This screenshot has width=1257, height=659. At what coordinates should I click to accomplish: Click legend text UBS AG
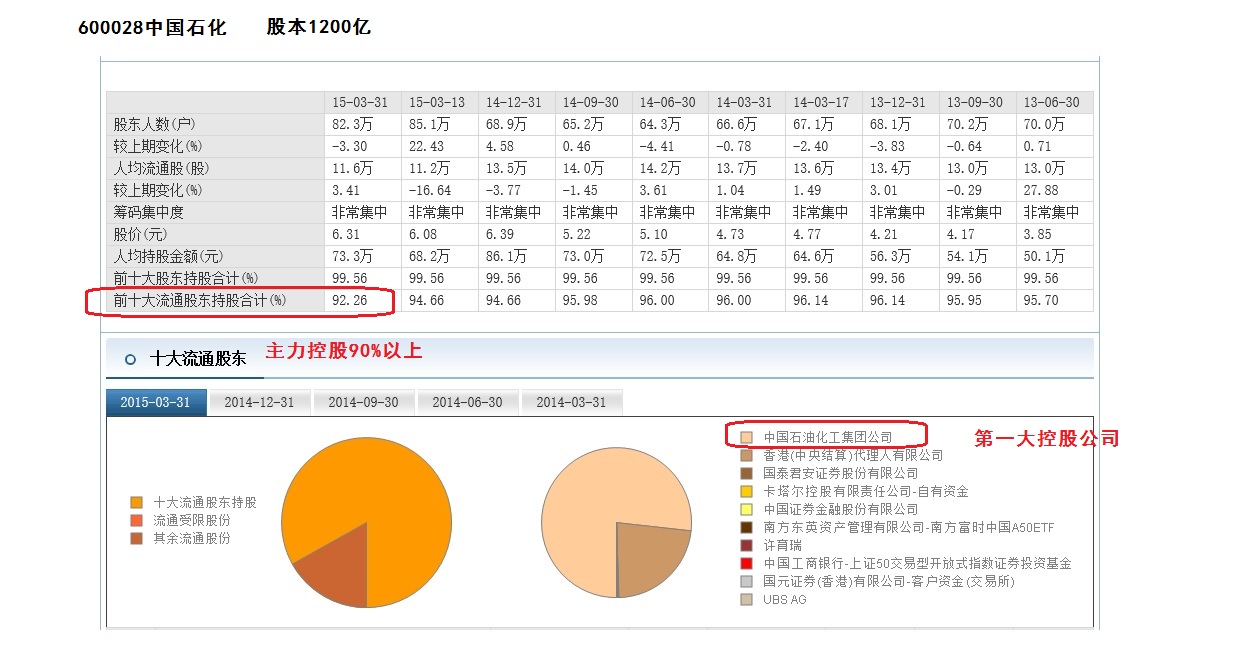[784, 599]
